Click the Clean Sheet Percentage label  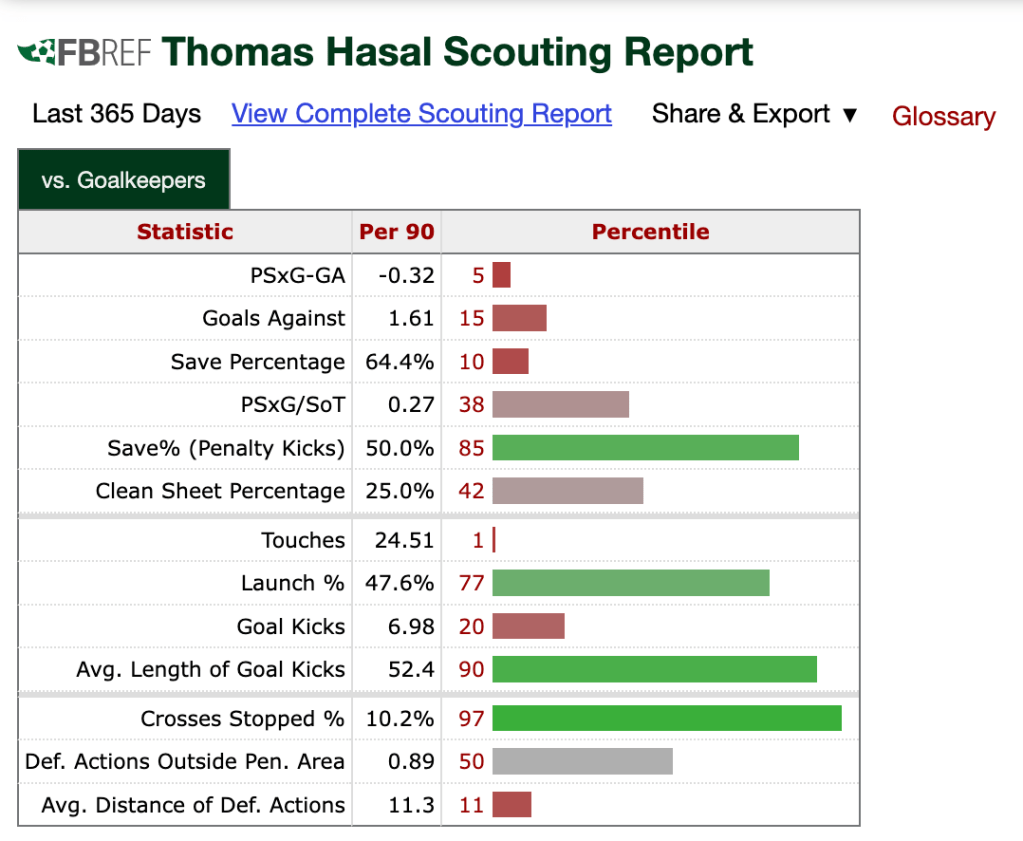[220, 491]
